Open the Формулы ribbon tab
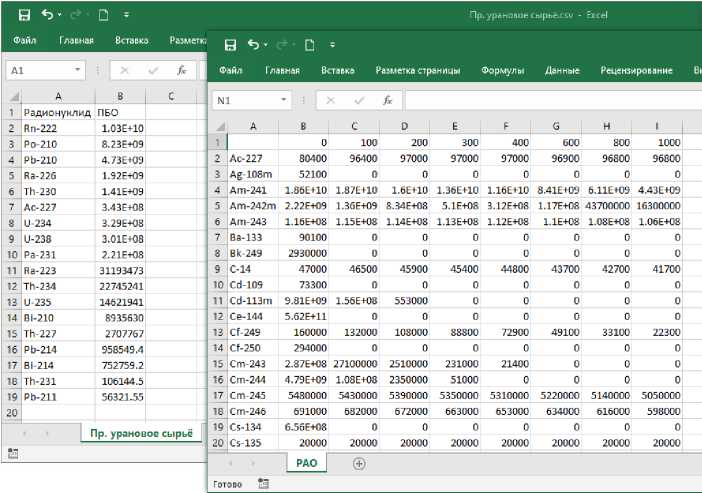This screenshot has height=493, width=702. [x=502, y=71]
